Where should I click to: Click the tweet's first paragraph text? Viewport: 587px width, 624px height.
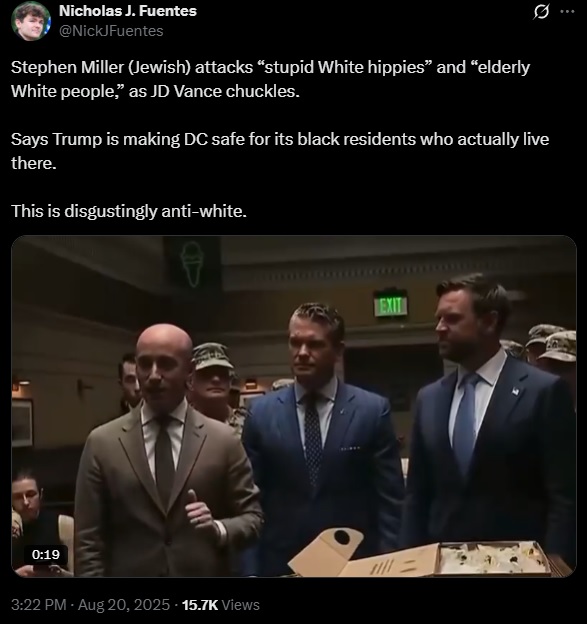(270, 79)
